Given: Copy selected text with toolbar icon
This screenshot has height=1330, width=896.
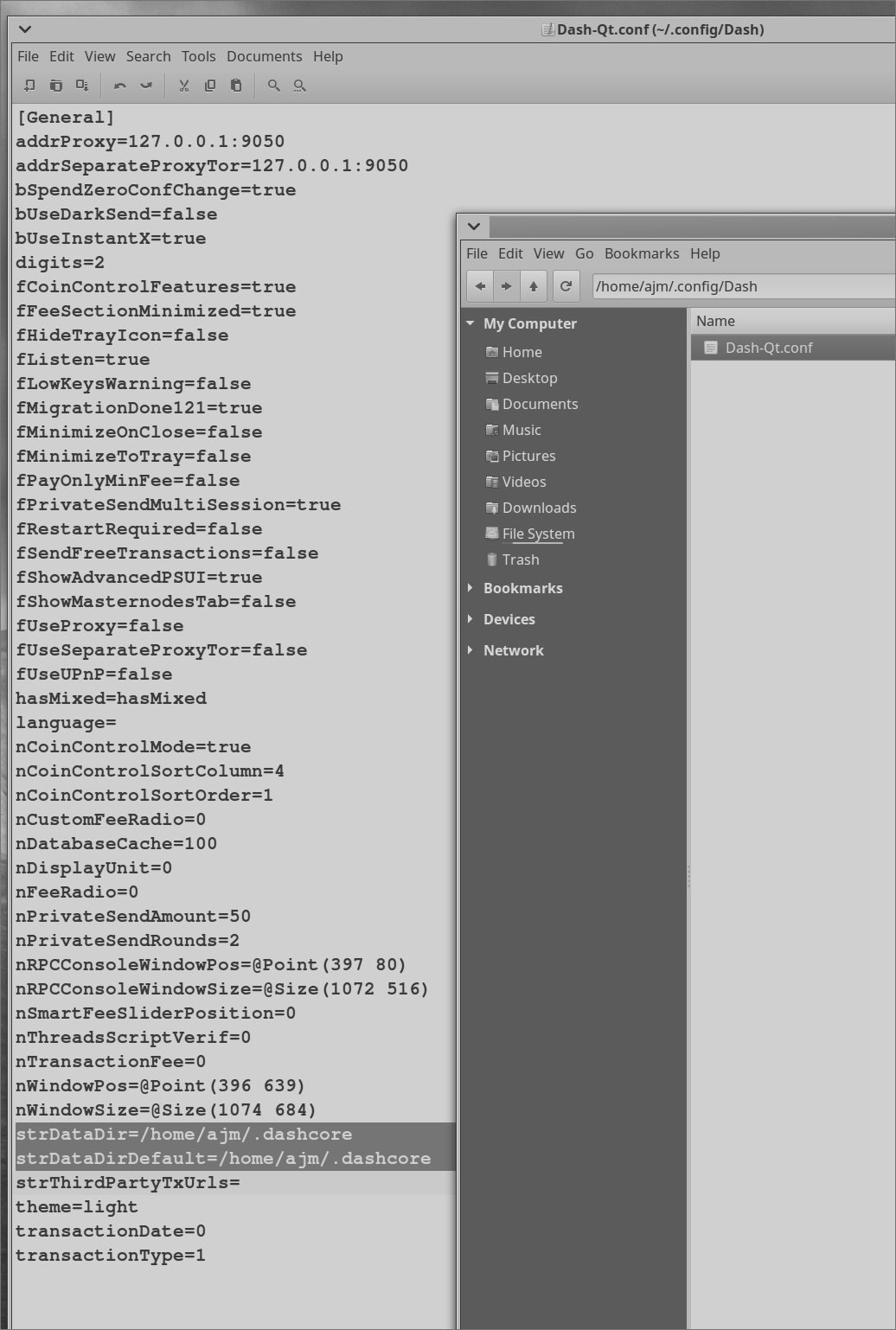Looking at the screenshot, I should click(x=209, y=86).
